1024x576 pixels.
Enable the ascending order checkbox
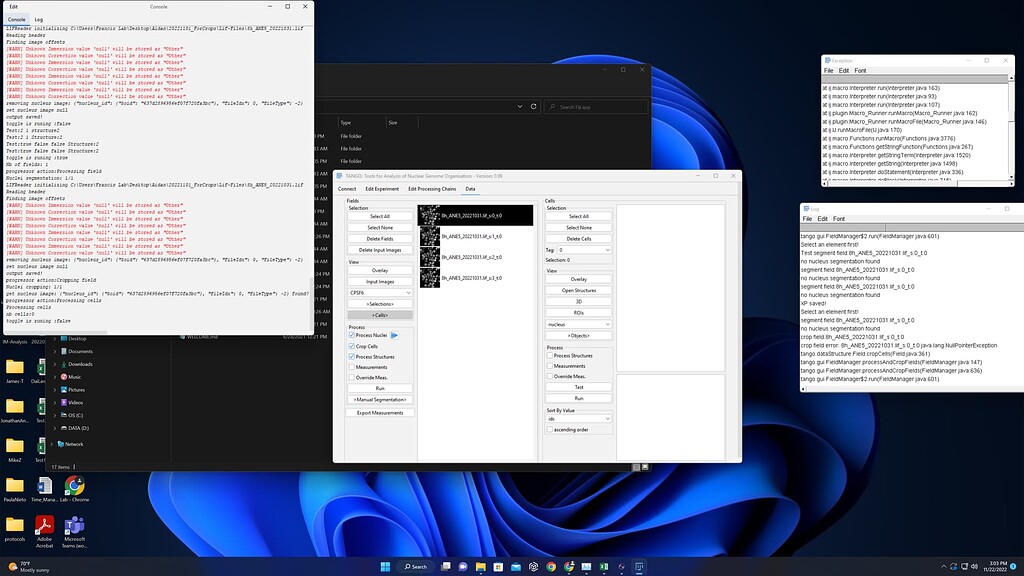(550, 430)
